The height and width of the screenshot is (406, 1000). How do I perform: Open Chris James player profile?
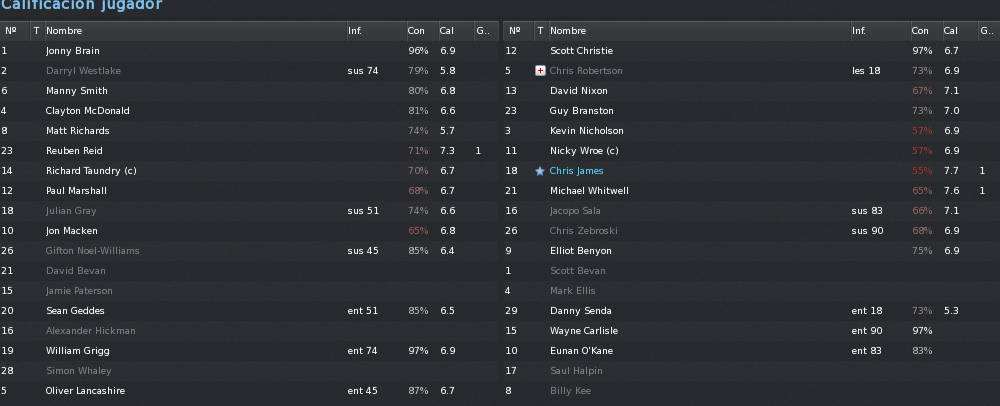coord(576,171)
